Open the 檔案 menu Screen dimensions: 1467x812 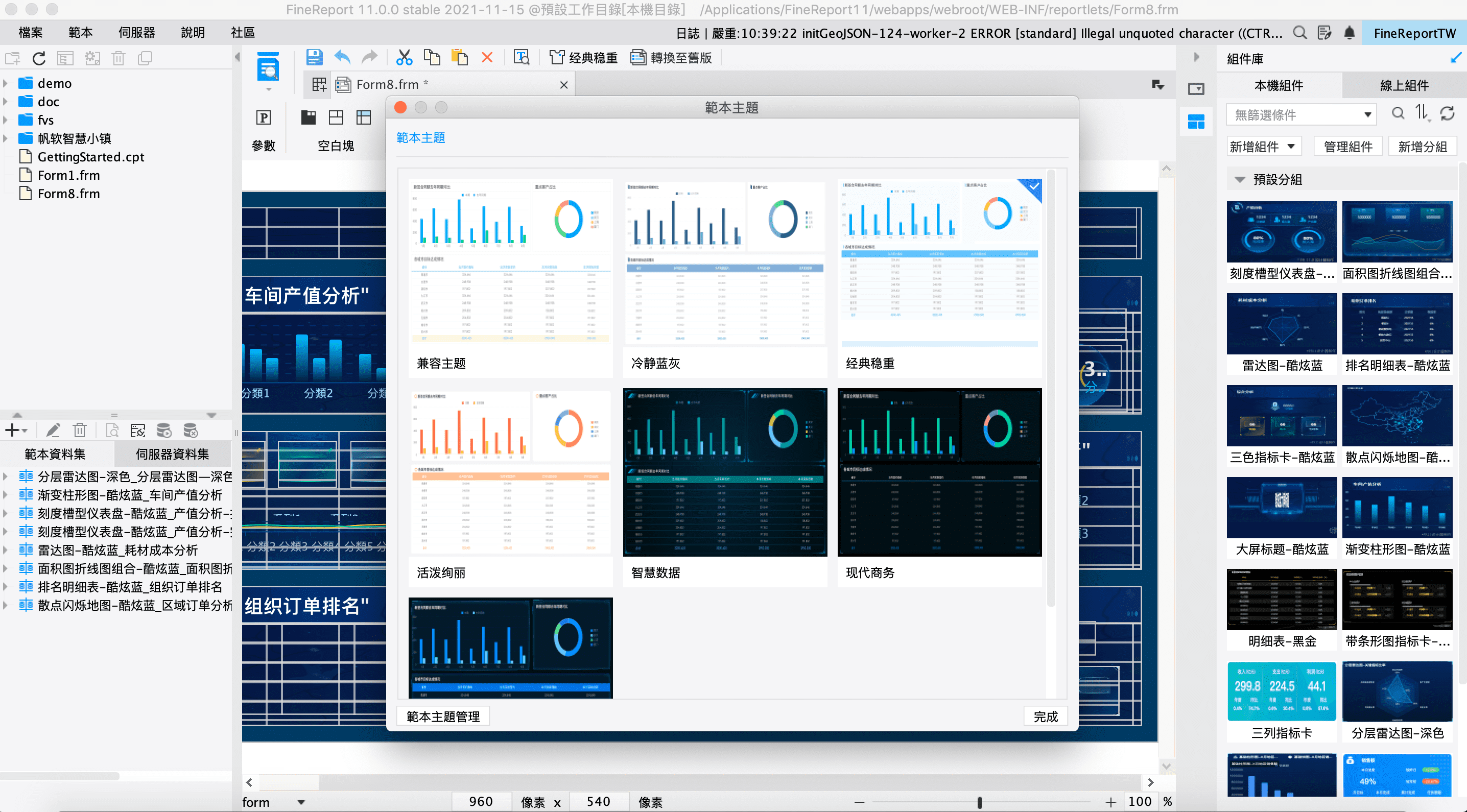pos(30,33)
